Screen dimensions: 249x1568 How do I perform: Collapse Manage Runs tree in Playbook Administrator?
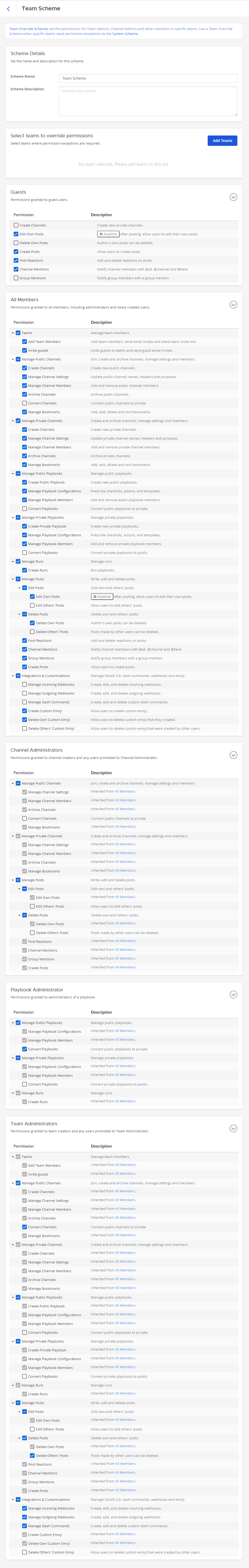13,1093
